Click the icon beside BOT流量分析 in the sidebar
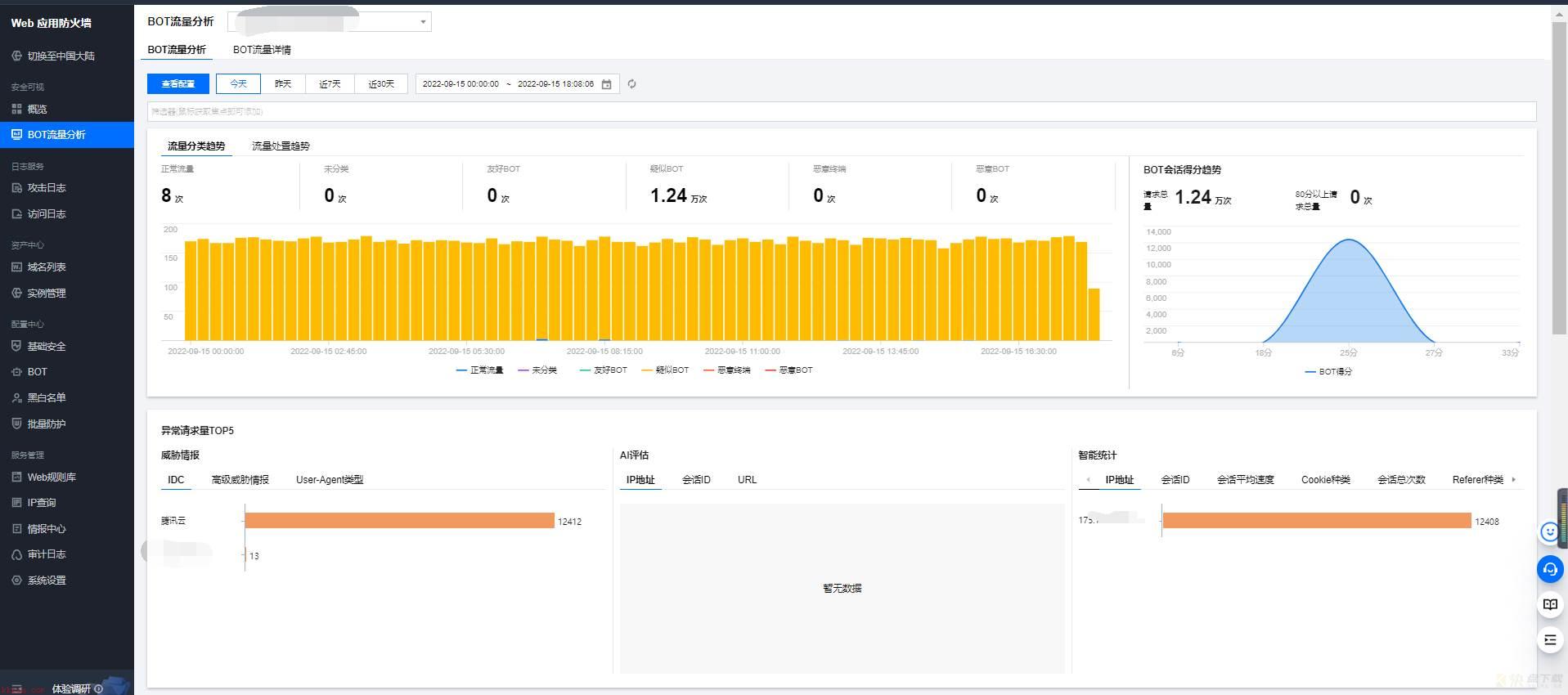1568x695 pixels. pos(16,134)
